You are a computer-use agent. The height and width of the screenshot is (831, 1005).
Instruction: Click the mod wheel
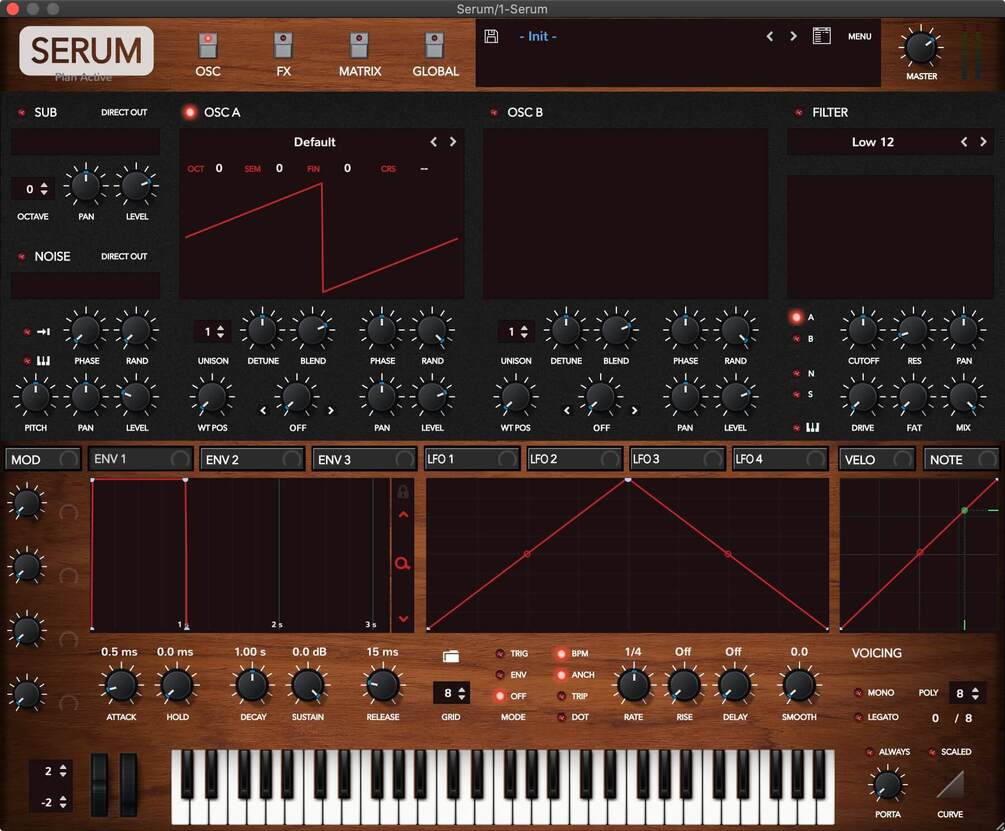pyautogui.click(x=129, y=784)
